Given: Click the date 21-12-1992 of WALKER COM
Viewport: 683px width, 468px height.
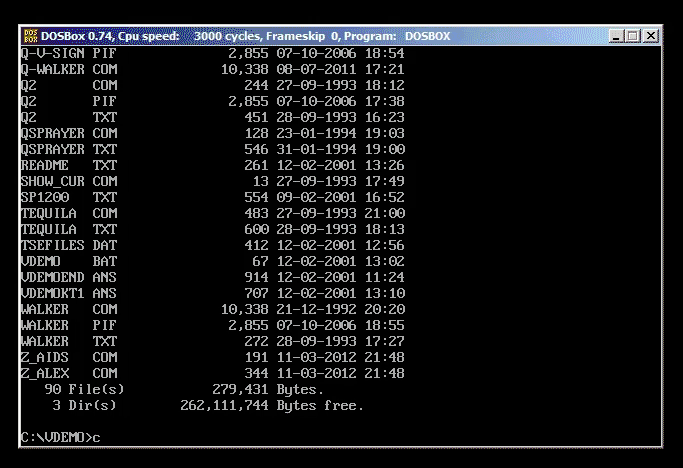Looking at the screenshot, I should pyautogui.click(x=316, y=309).
